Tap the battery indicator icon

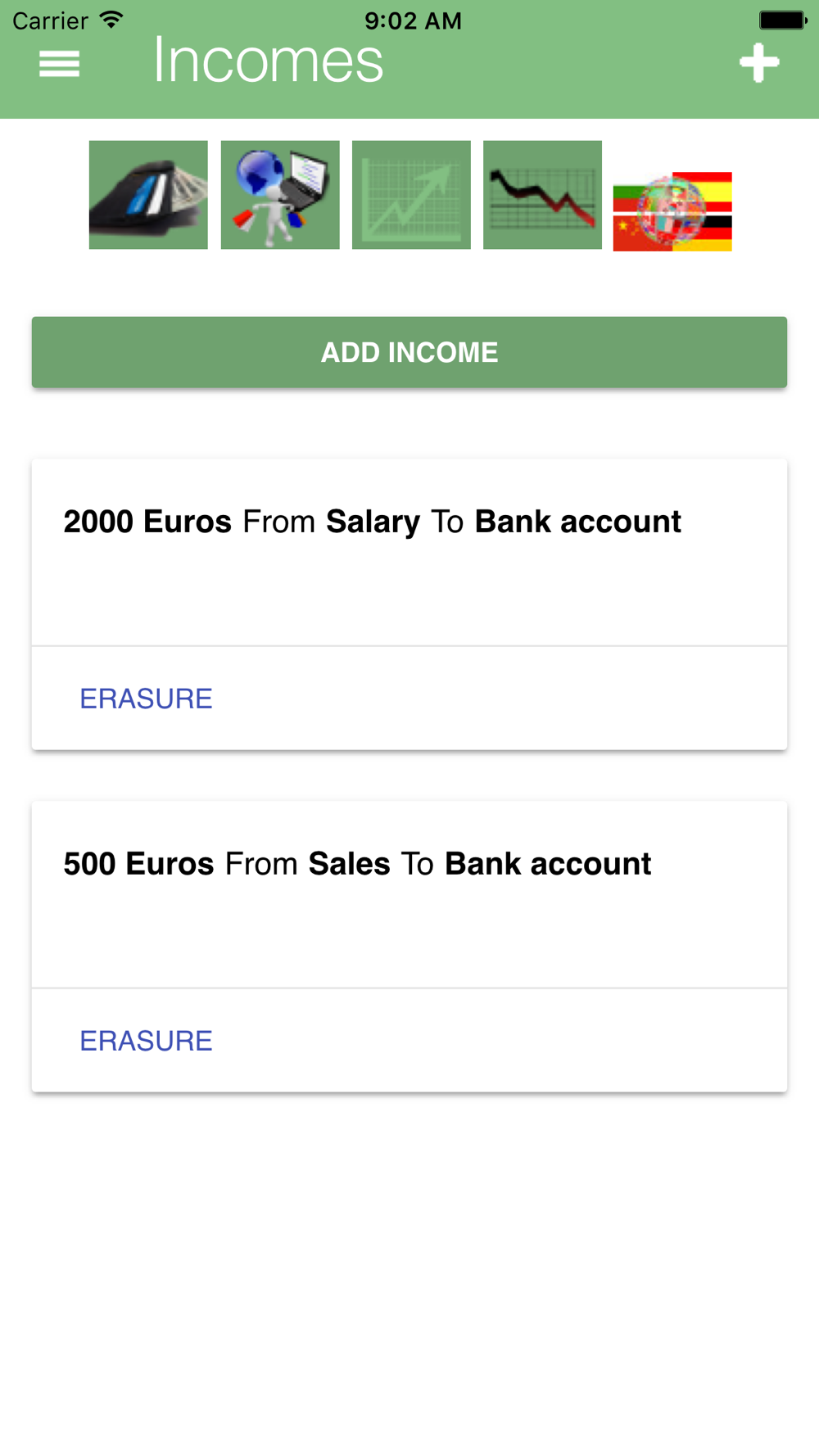(782, 20)
